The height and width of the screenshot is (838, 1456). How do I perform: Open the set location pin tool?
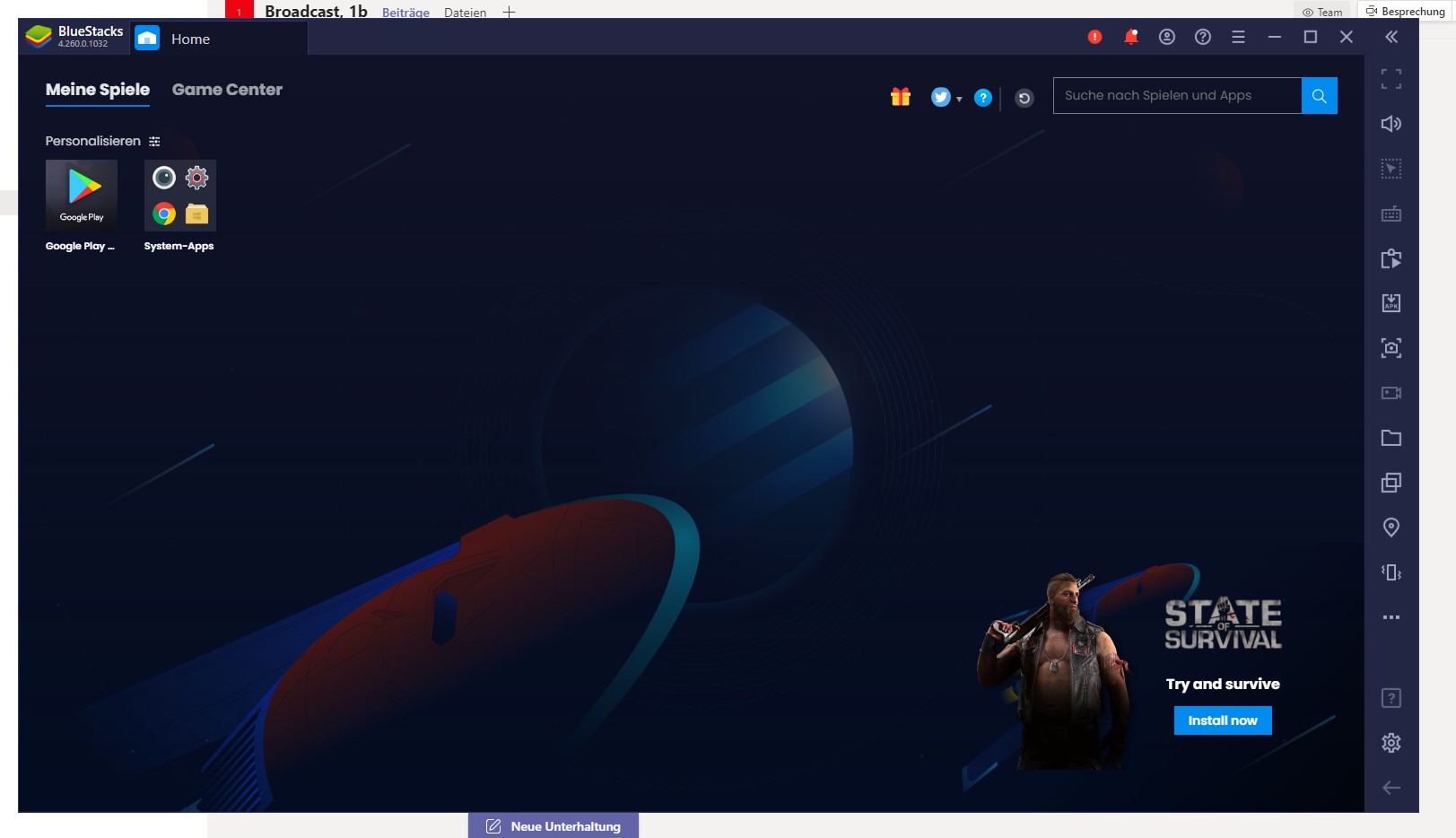[x=1391, y=528]
